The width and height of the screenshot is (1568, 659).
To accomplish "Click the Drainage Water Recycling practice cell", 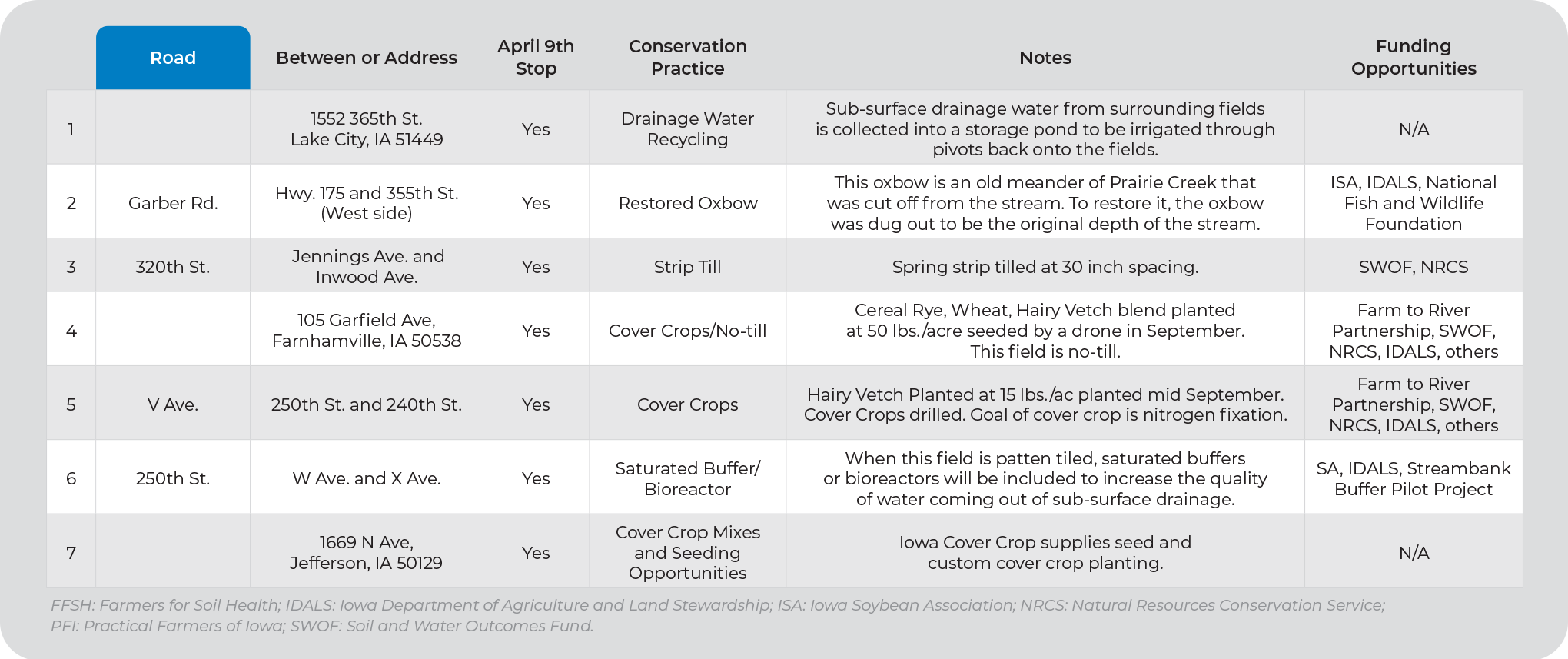I will [687, 129].
